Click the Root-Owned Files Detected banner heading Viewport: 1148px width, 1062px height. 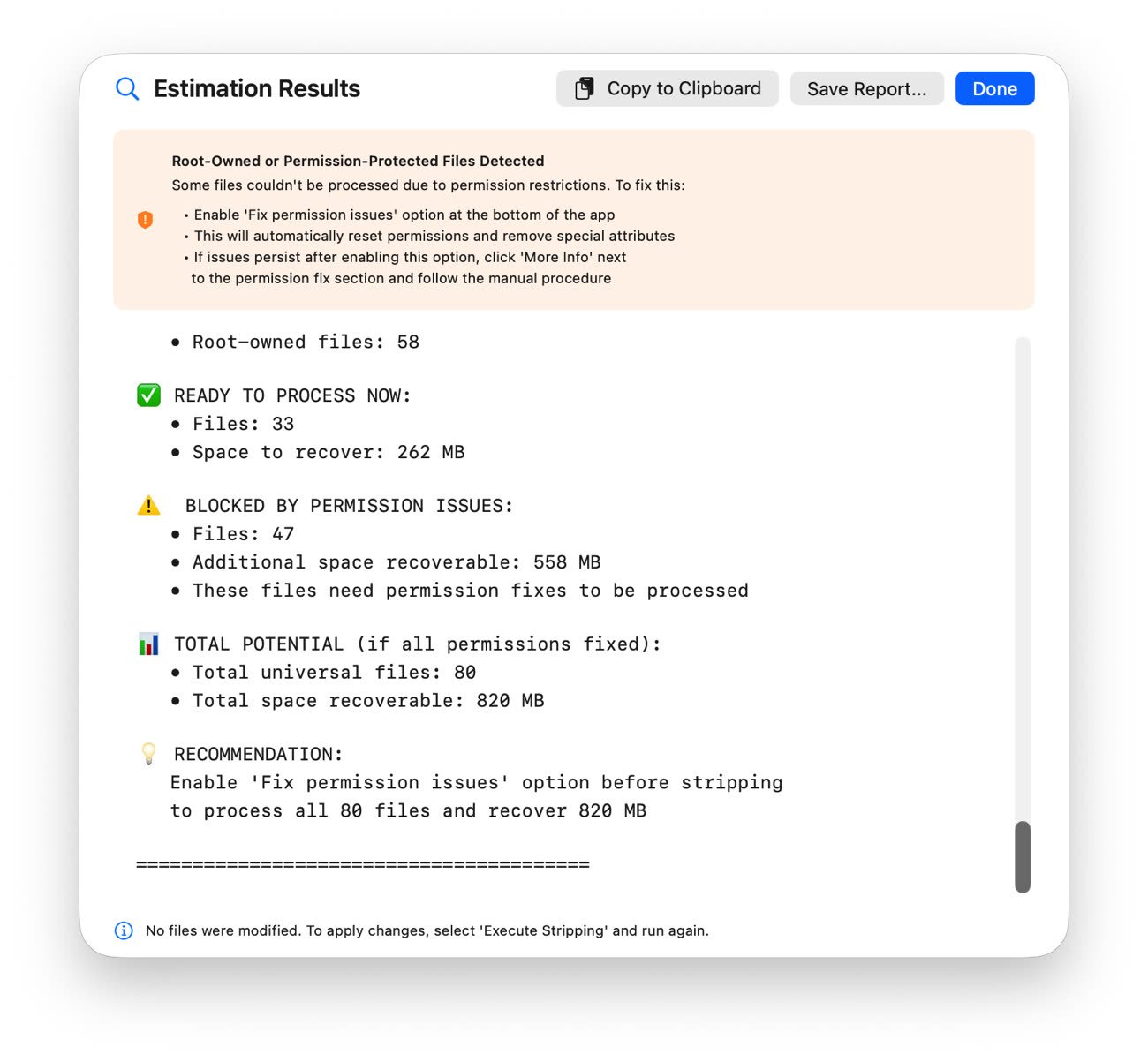pyautogui.click(x=358, y=161)
